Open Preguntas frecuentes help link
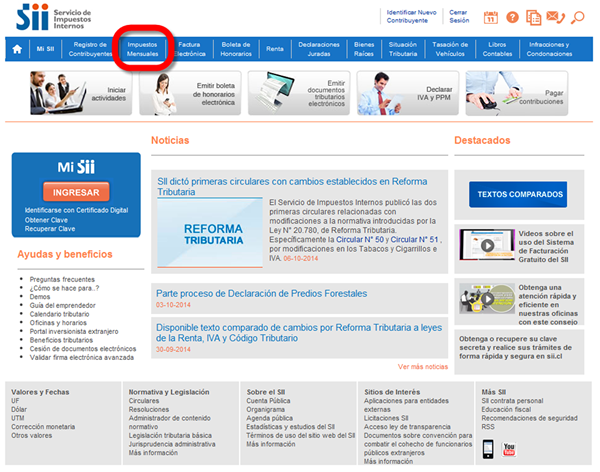The height and width of the screenshot is (472, 600). tap(62, 279)
